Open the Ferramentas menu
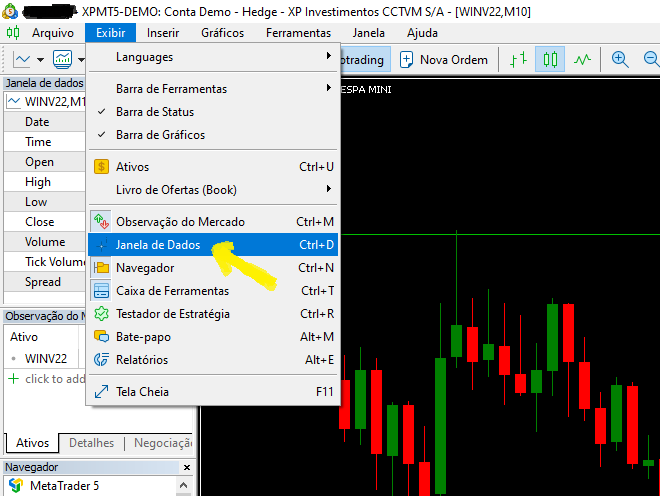 298,33
